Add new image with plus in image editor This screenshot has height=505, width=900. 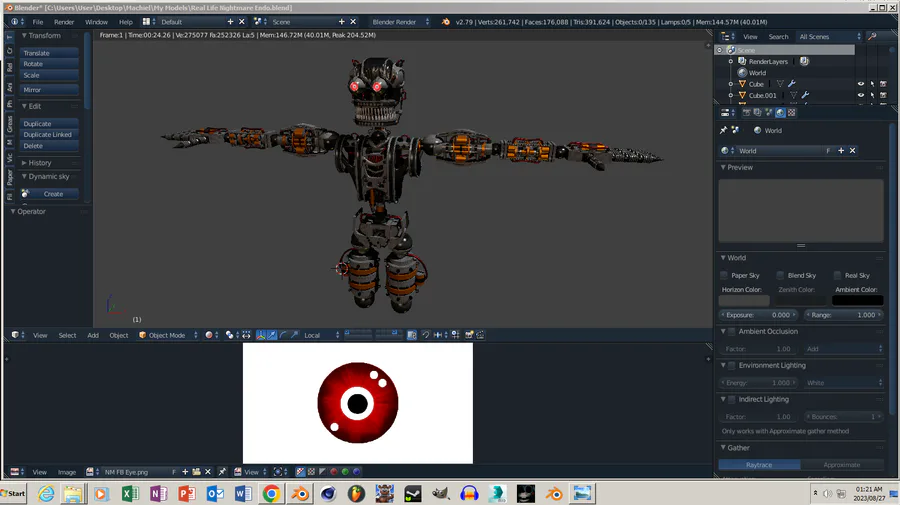[185, 472]
